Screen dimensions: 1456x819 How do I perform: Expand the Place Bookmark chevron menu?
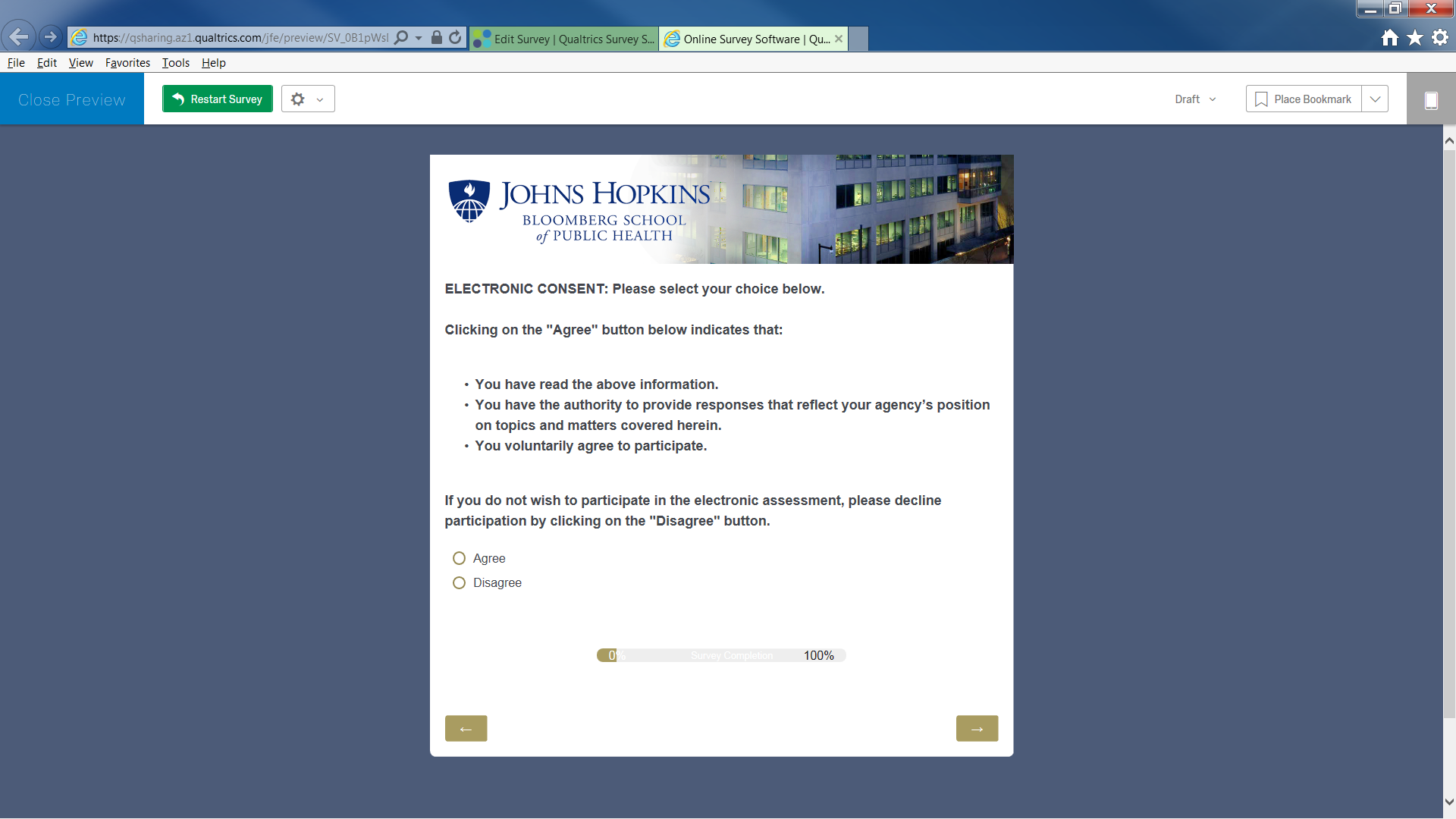(x=1375, y=99)
